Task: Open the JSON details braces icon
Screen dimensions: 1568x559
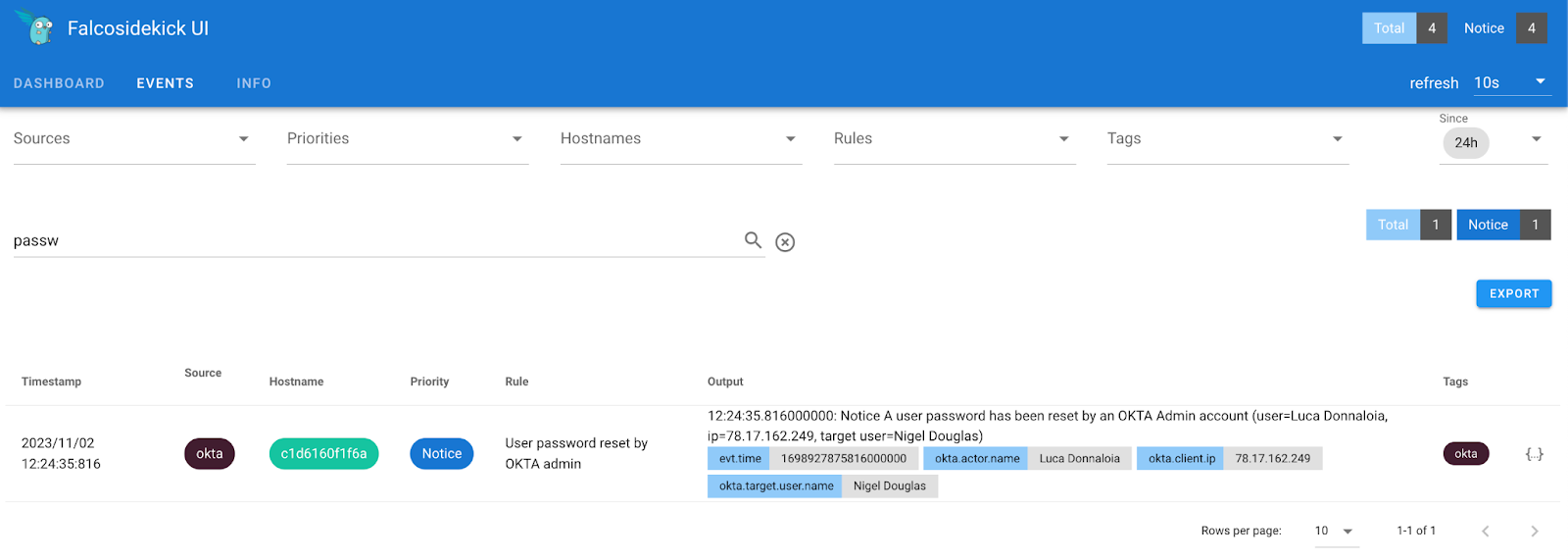Action: pyautogui.click(x=1534, y=454)
